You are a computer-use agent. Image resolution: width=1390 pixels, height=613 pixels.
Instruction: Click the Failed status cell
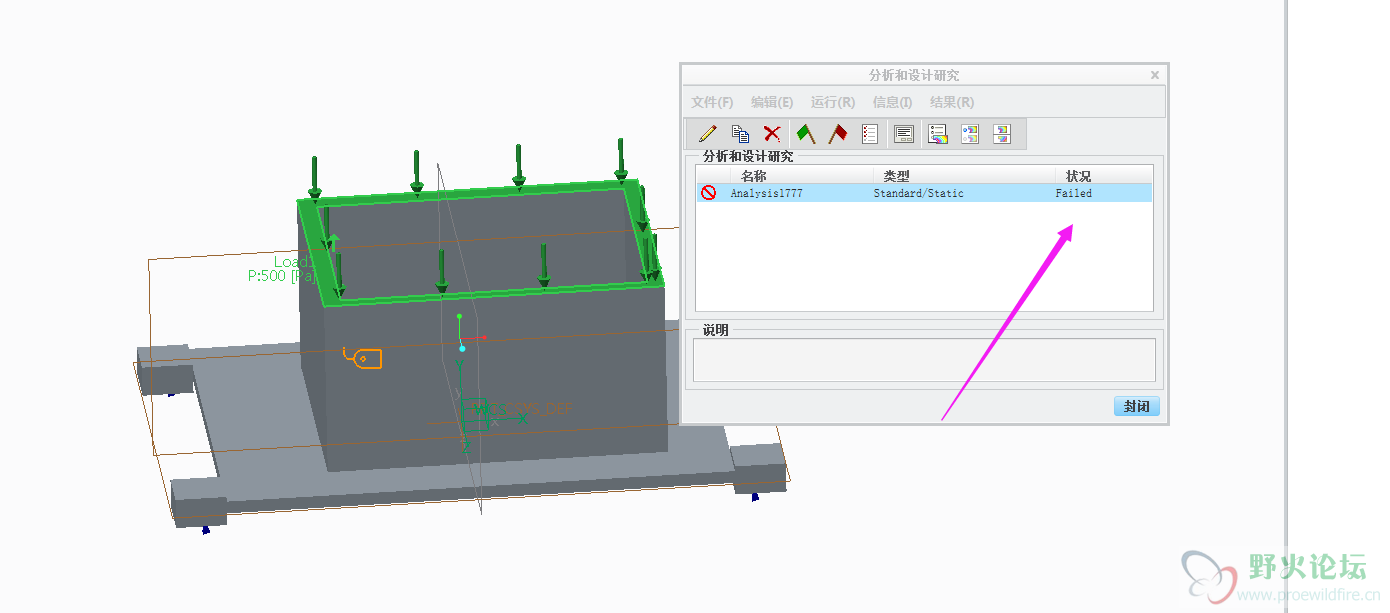coord(1073,193)
